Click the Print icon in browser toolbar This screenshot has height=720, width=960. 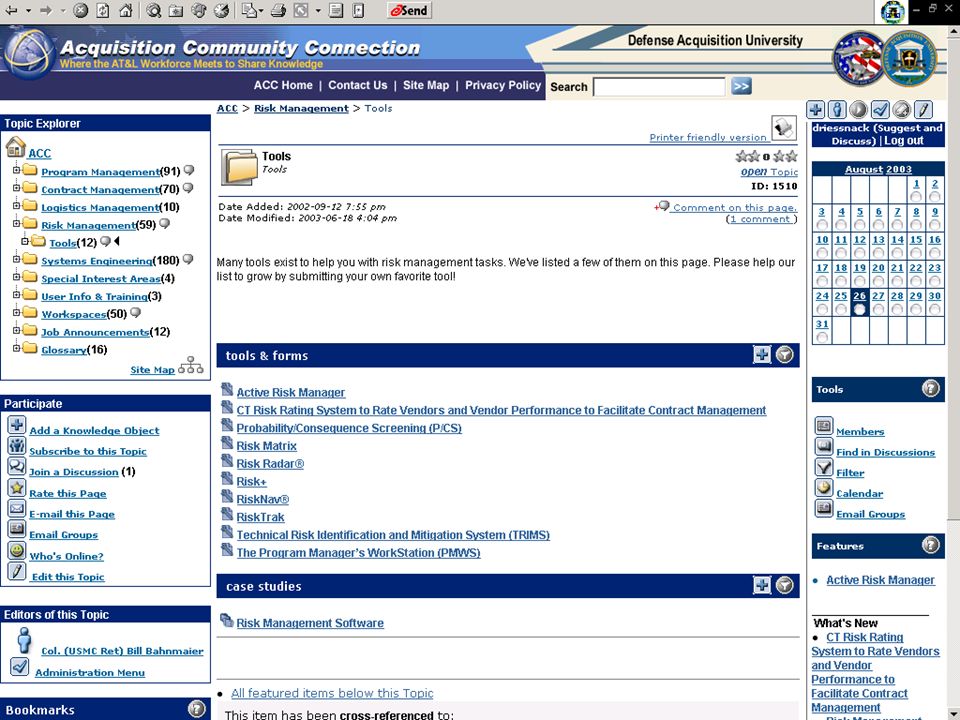279,10
